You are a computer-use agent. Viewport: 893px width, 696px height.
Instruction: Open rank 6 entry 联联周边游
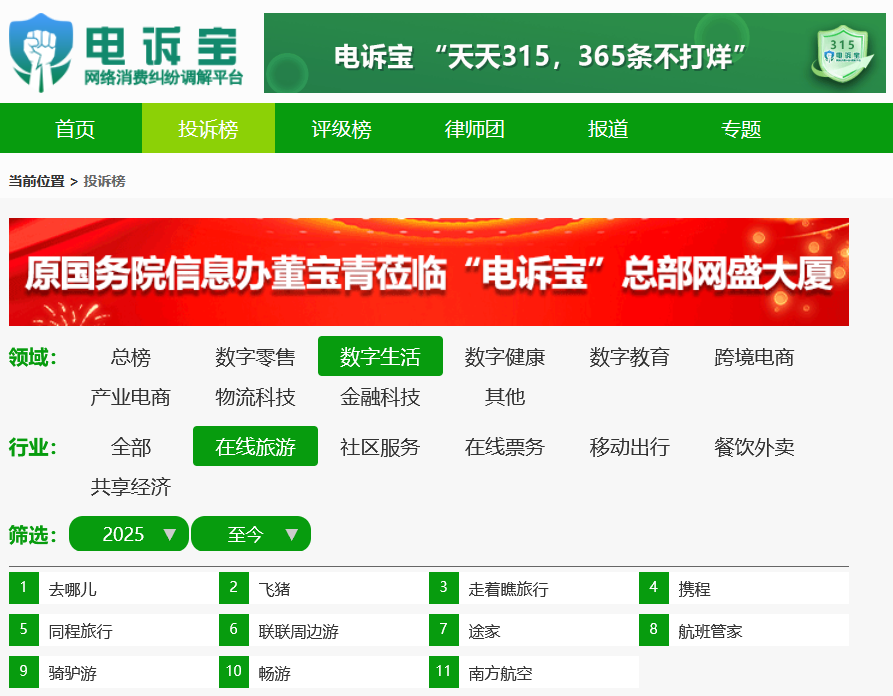click(x=323, y=631)
